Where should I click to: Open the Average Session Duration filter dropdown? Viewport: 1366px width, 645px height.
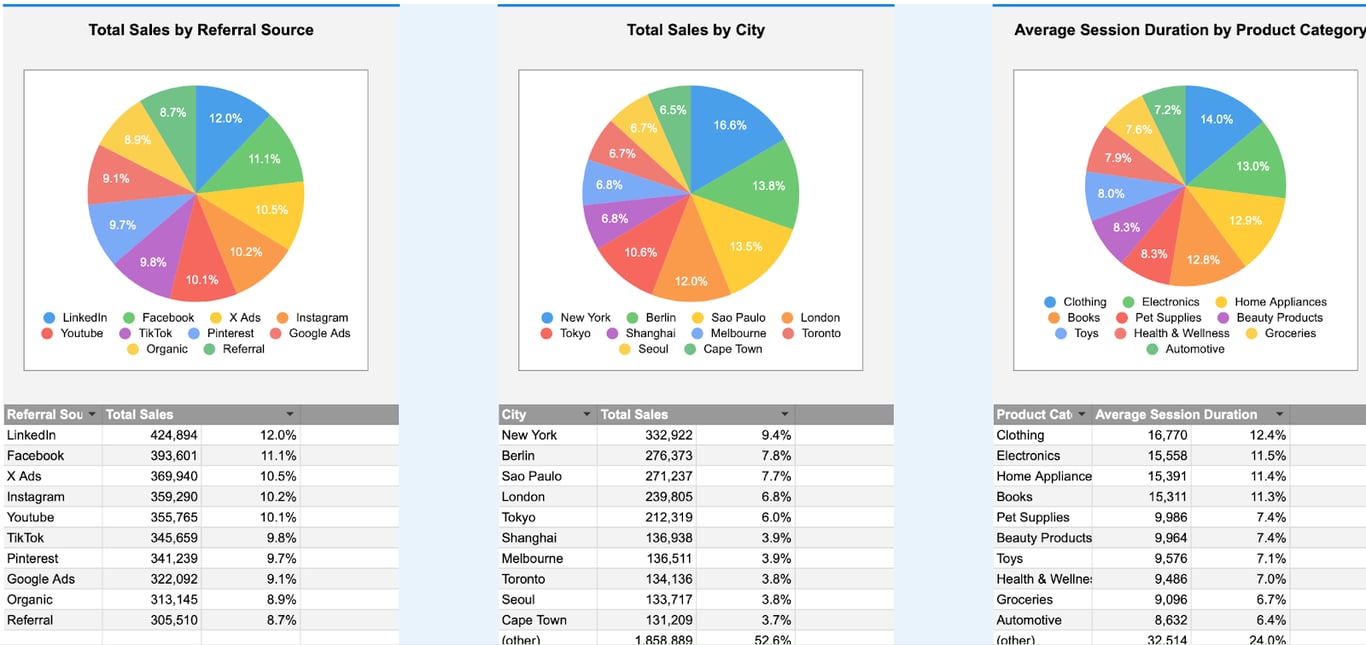(x=1279, y=414)
